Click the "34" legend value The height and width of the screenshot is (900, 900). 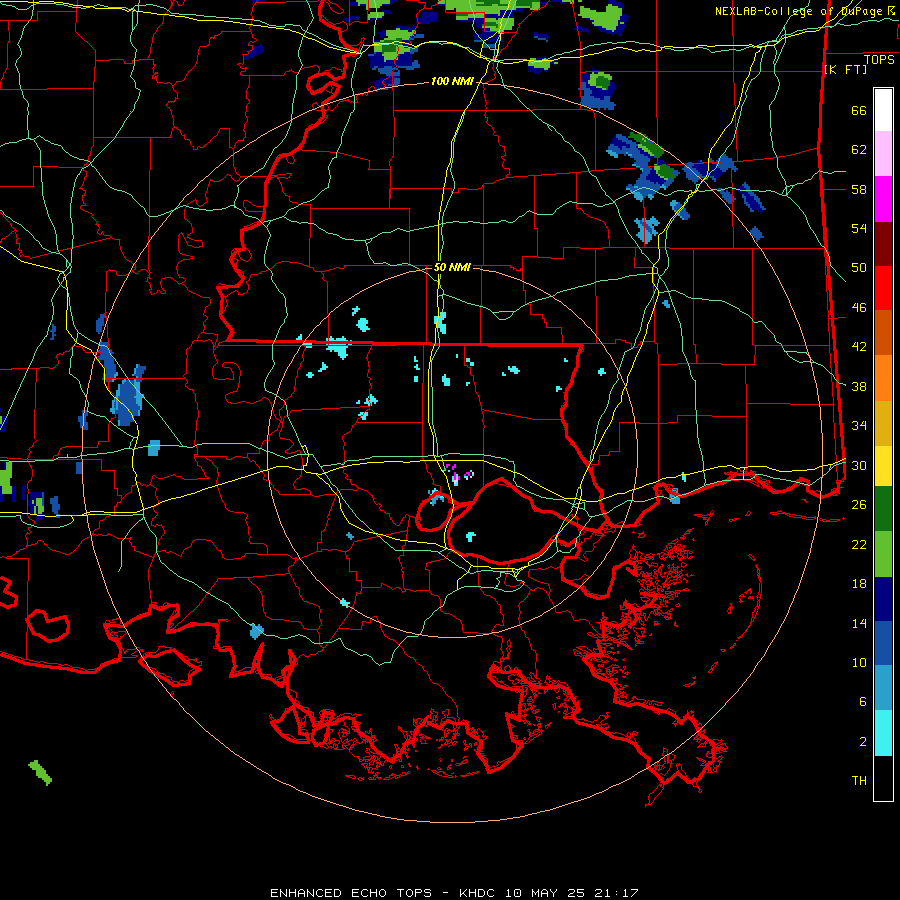coord(859,426)
